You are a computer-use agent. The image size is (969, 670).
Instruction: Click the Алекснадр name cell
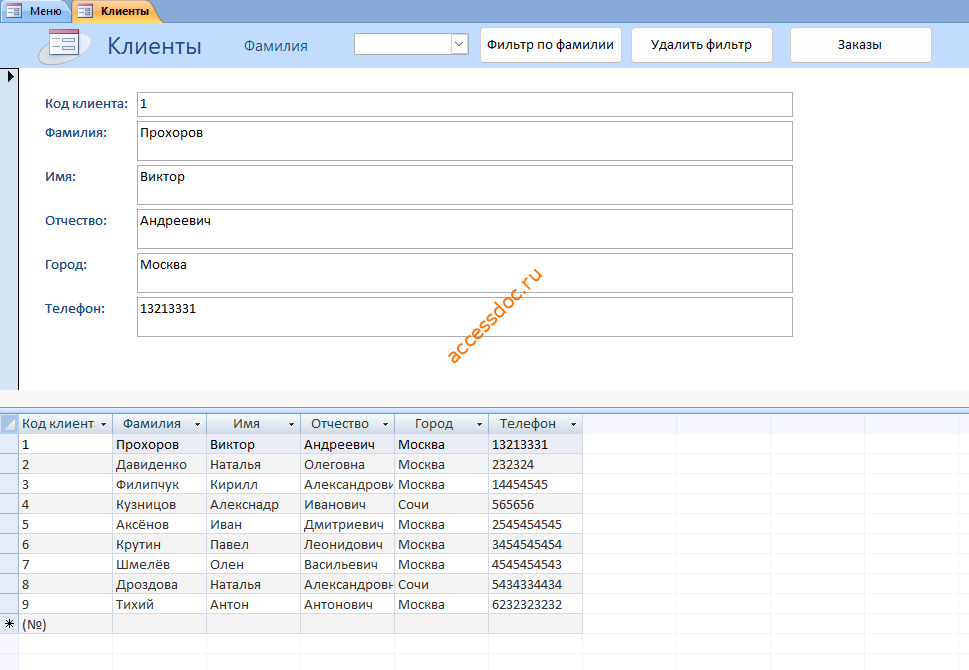pos(253,504)
